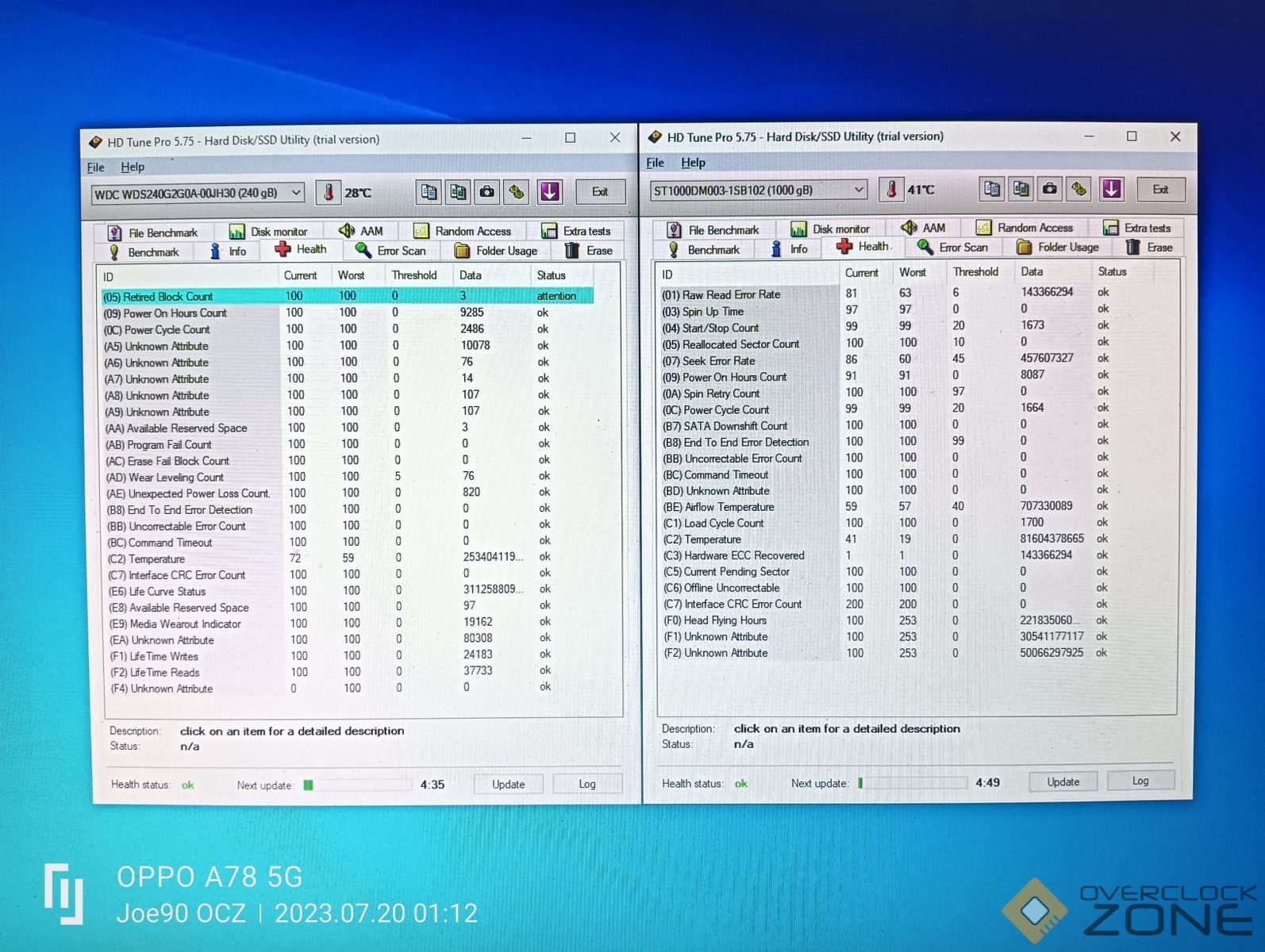
Task: Click the second copy icon in right window toolbar
Action: pos(1021,189)
